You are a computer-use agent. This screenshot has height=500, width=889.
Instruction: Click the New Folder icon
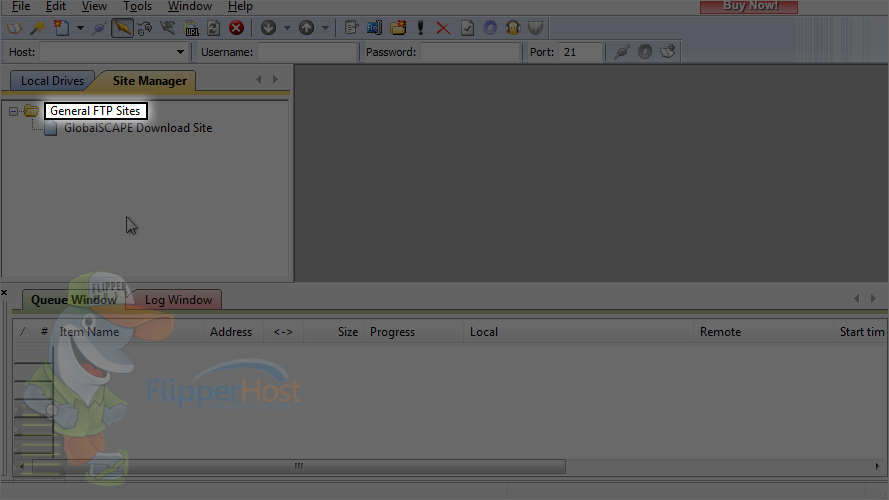pyautogui.click(x=398, y=28)
